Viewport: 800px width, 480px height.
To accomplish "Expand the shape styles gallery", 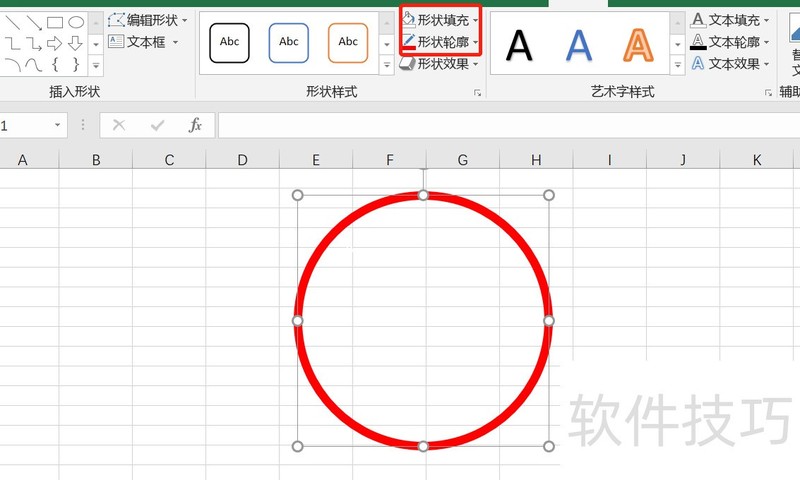I will point(387,65).
